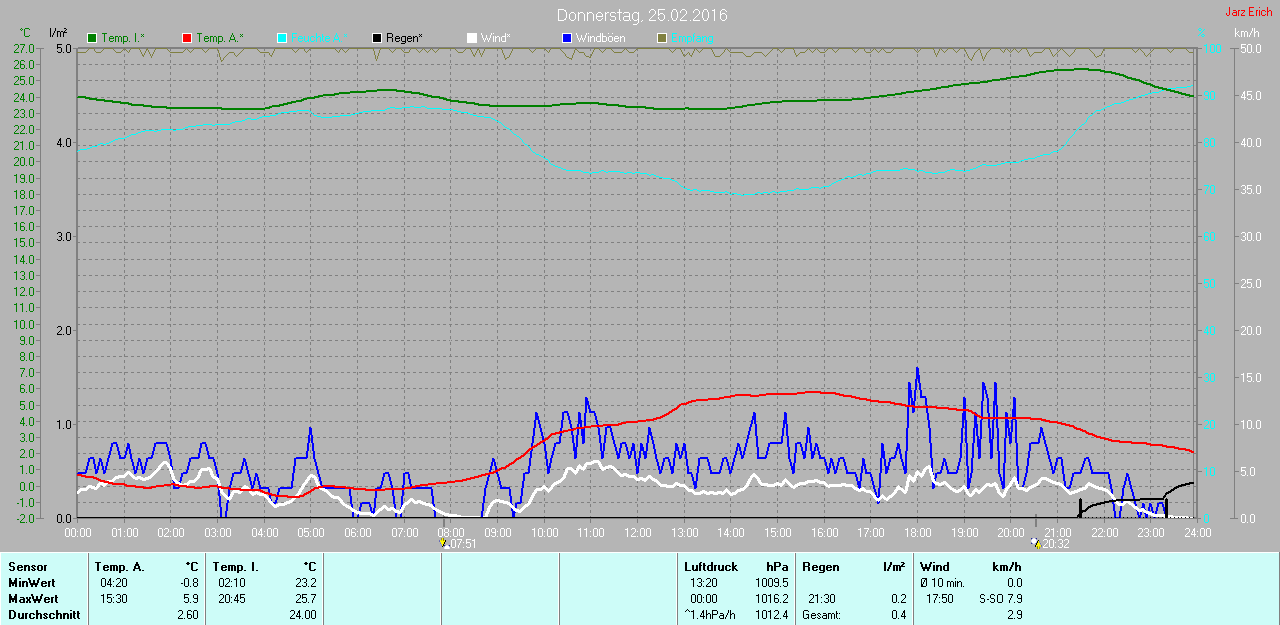Select the Luftdruck column header

(x=710, y=567)
